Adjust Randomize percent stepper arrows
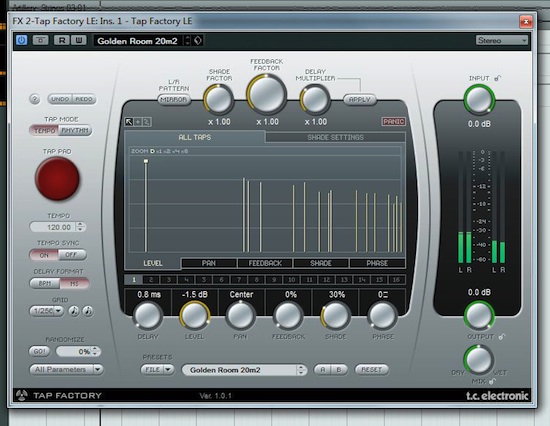The image size is (550, 426). pos(96,351)
